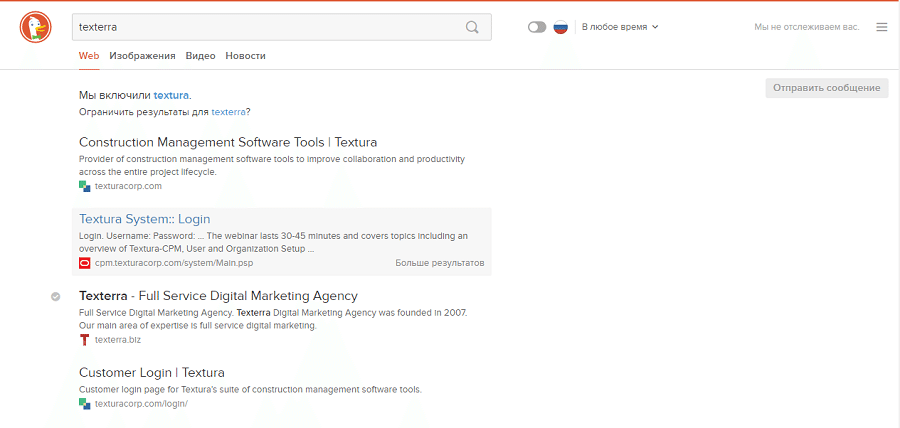Click the texturacorp.com favicon
The image size is (900, 428).
[85, 186]
